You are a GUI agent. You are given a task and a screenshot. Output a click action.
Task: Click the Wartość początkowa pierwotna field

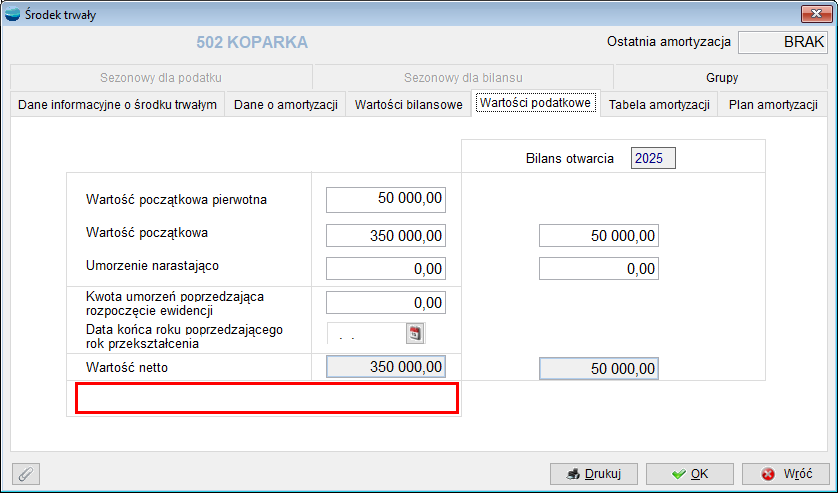[x=386, y=199]
